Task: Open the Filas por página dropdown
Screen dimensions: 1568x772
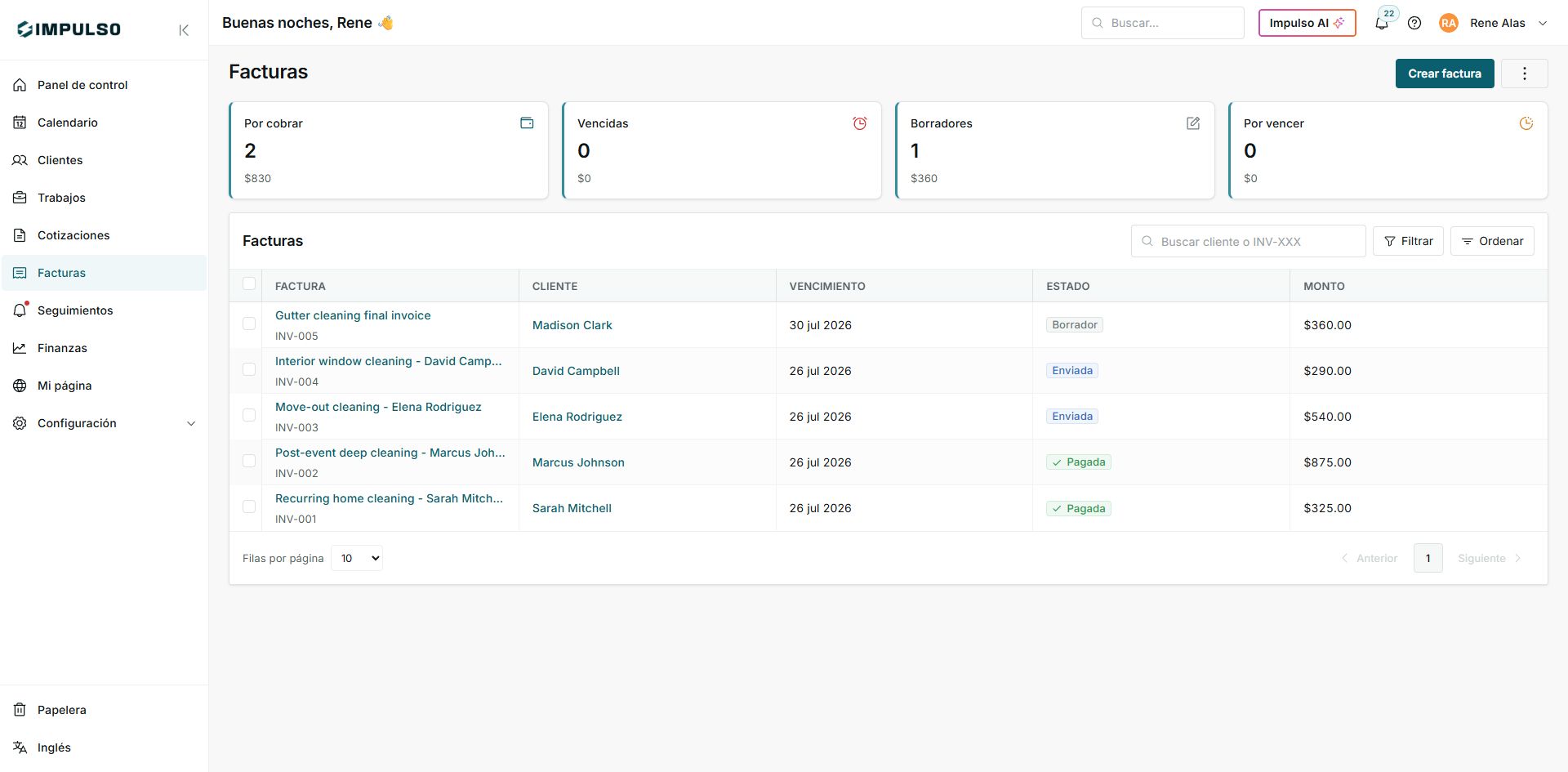Action: tap(357, 558)
